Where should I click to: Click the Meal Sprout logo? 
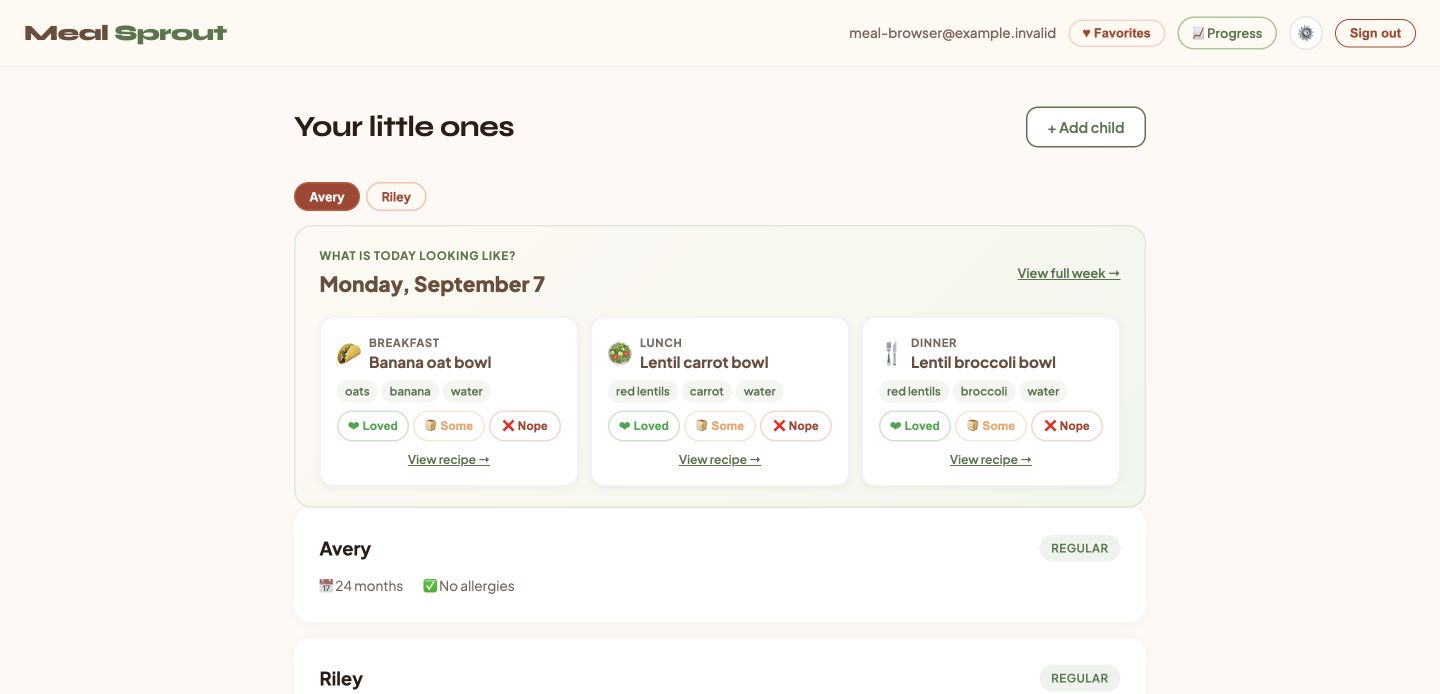[126, 33]
